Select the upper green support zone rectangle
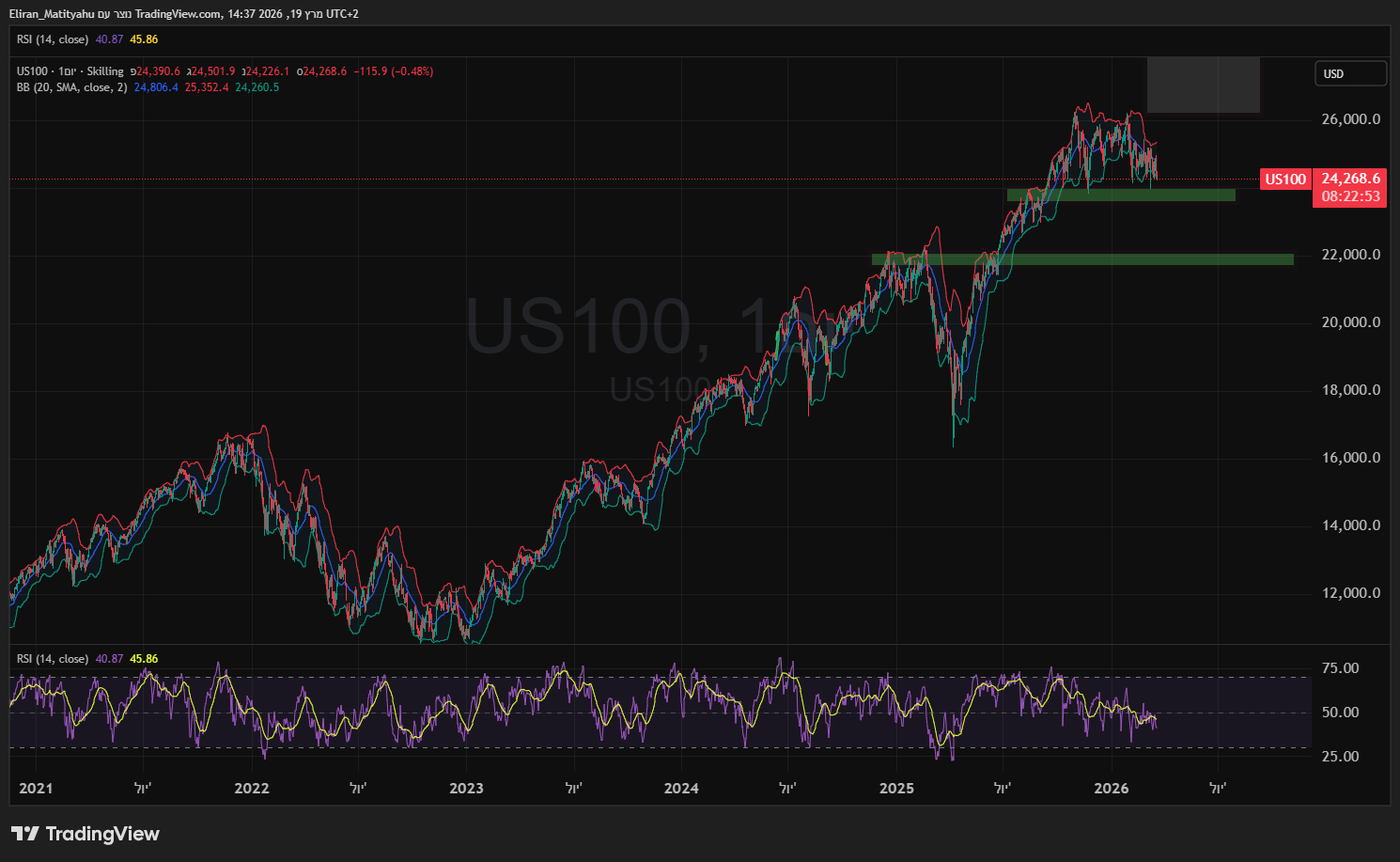The image size is (1400, 862). 1120,195
